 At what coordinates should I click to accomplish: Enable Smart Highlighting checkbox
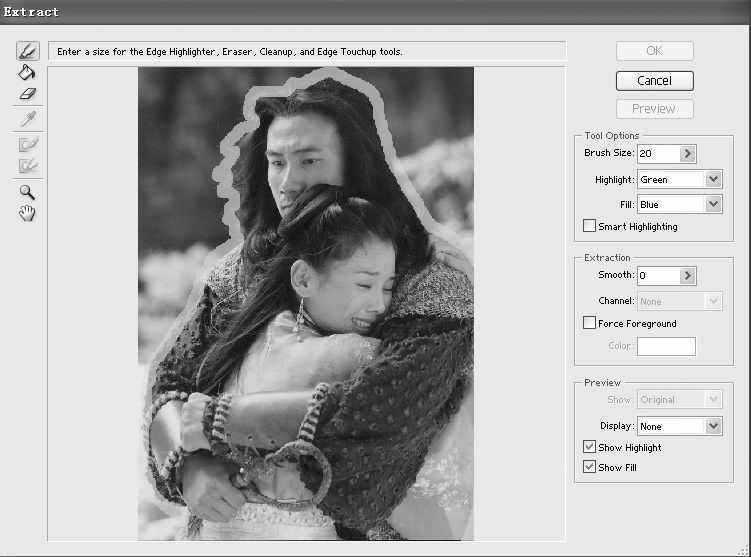tap(590, 227)
